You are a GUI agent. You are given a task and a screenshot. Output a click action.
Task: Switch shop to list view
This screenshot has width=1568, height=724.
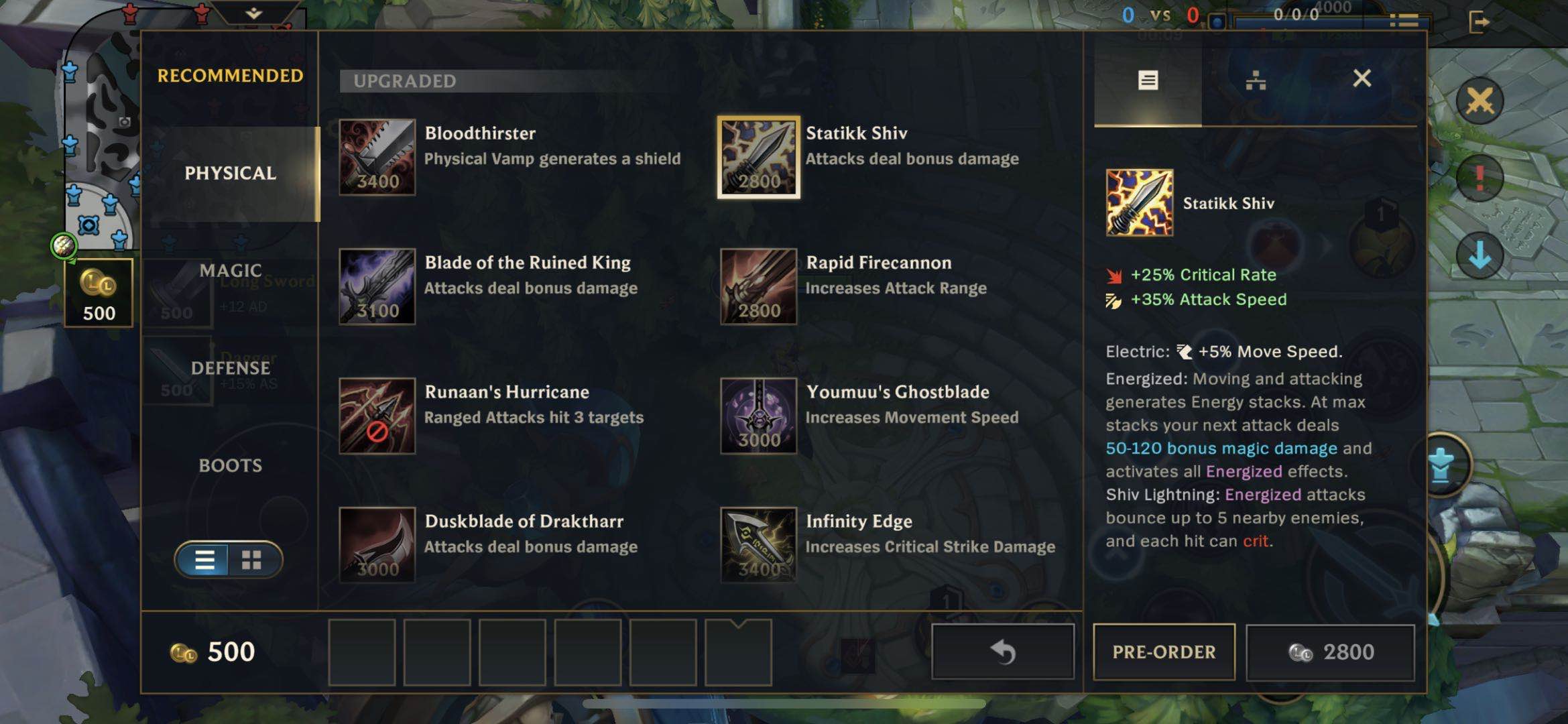tap(204, 560)
